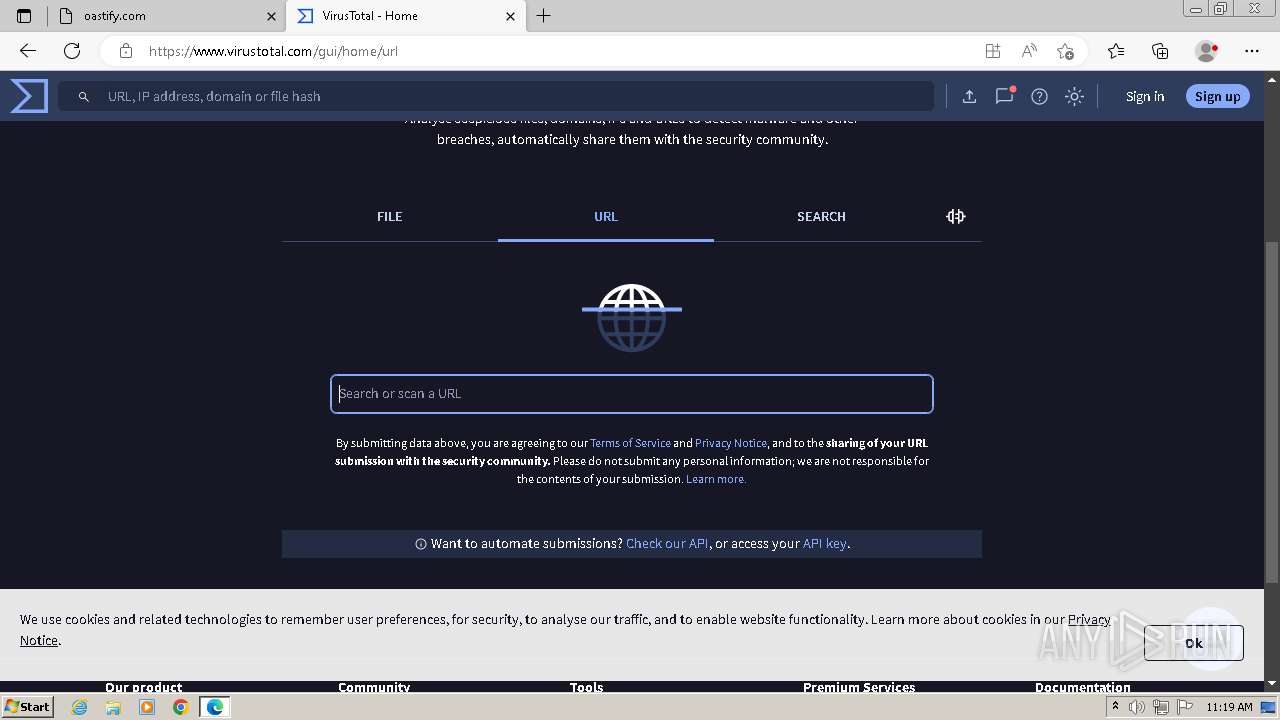Click the browser profile avatar
Screen dimensions: 1280x720
1206,51
